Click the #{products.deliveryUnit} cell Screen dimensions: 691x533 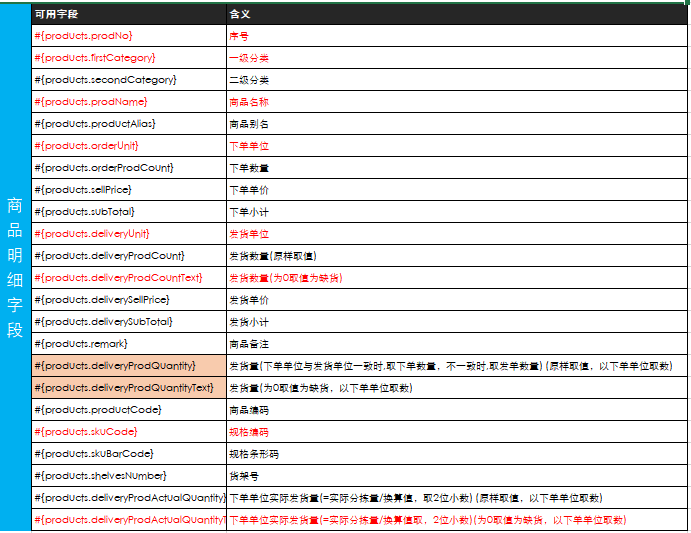(x=129, y=234)
